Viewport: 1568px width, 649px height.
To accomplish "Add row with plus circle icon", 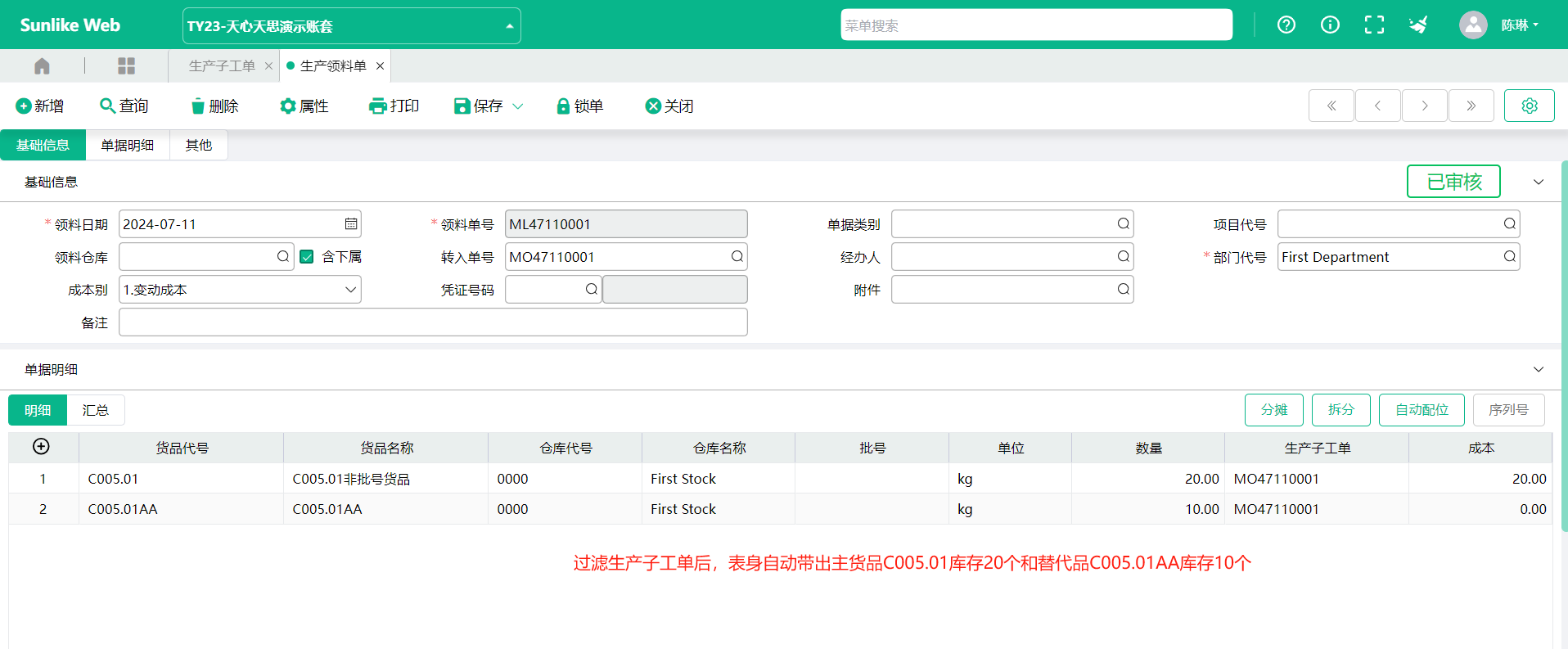I will pyautogui.click(x=41, y=447).
